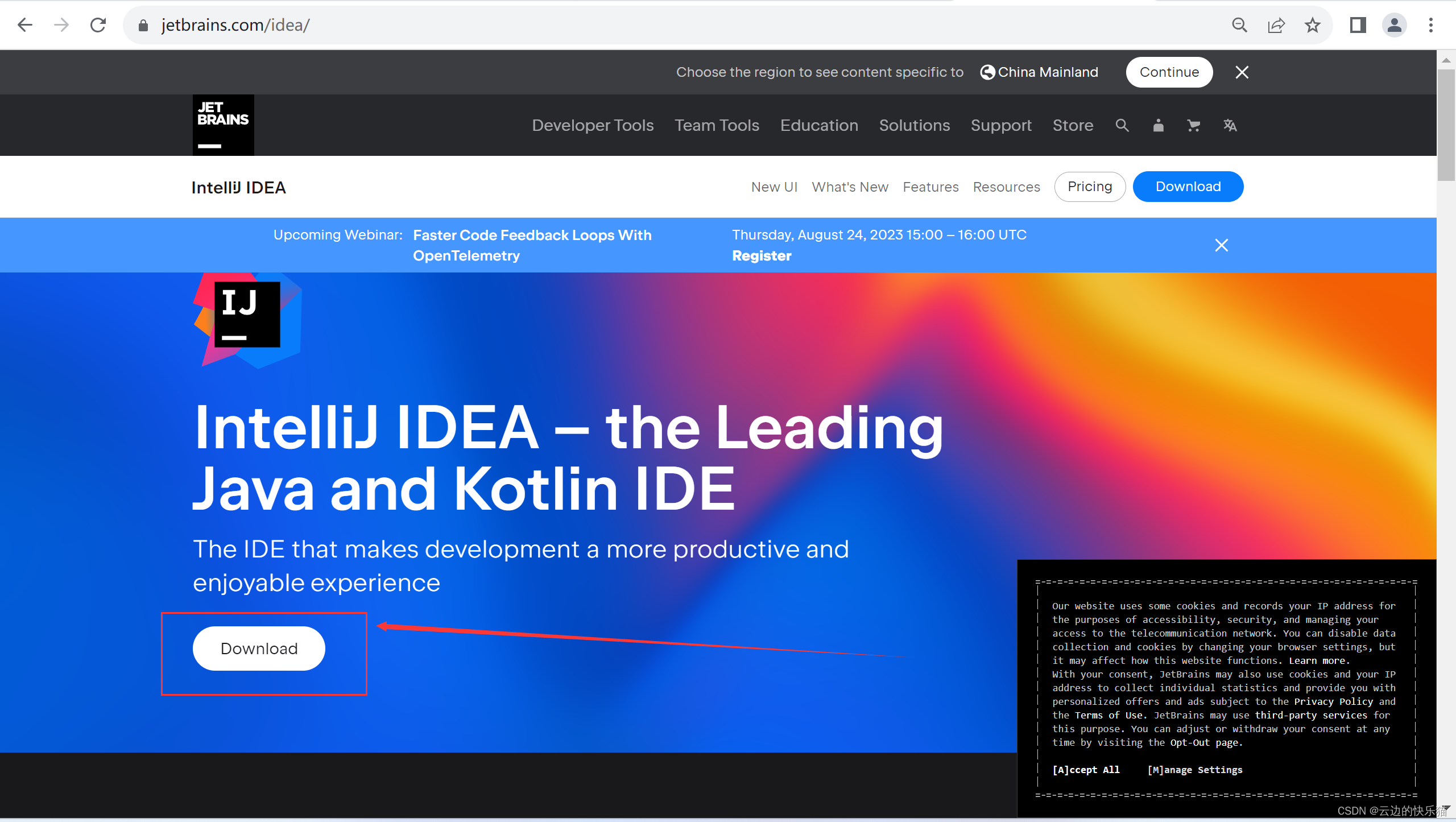Click the Register webinar link
1456x822 pixels.
pyautogui.click(x=762, y=255)
